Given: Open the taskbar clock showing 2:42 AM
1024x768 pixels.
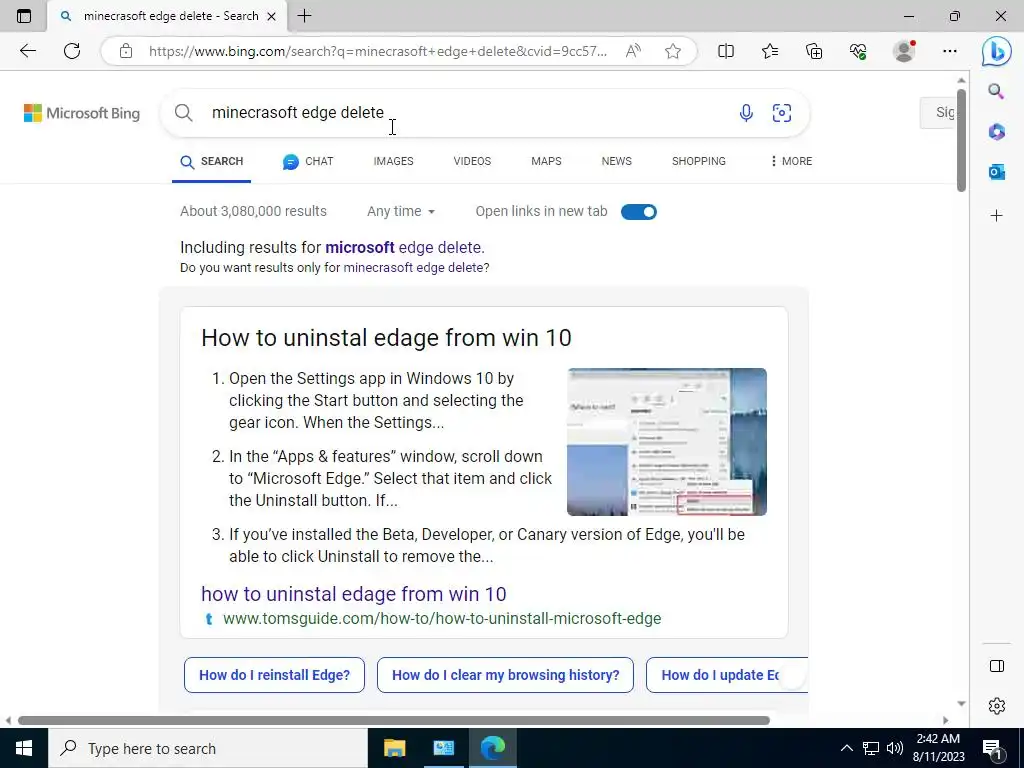Looking at the screenshot, I should pyautogui.click(x=938, y=748).
